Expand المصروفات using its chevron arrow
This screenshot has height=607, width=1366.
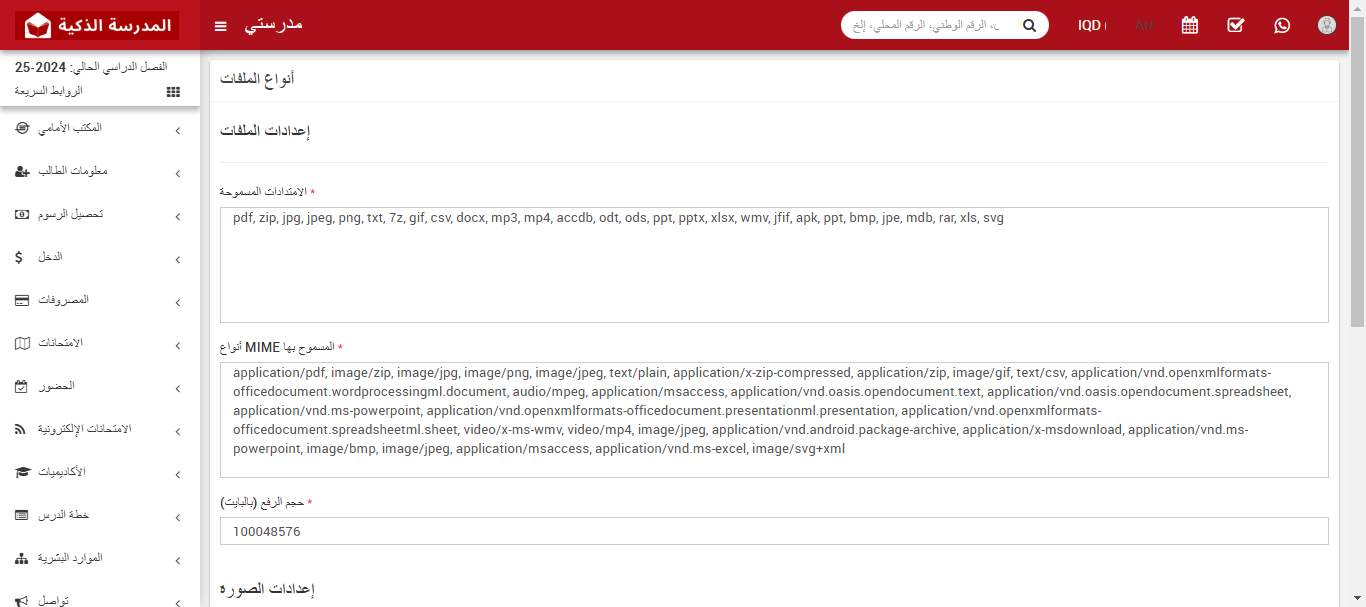click(x=177, y=303)
